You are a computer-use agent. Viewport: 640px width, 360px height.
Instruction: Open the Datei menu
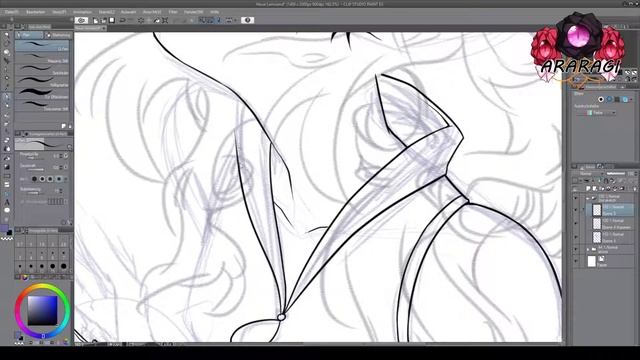click(11, 12)
